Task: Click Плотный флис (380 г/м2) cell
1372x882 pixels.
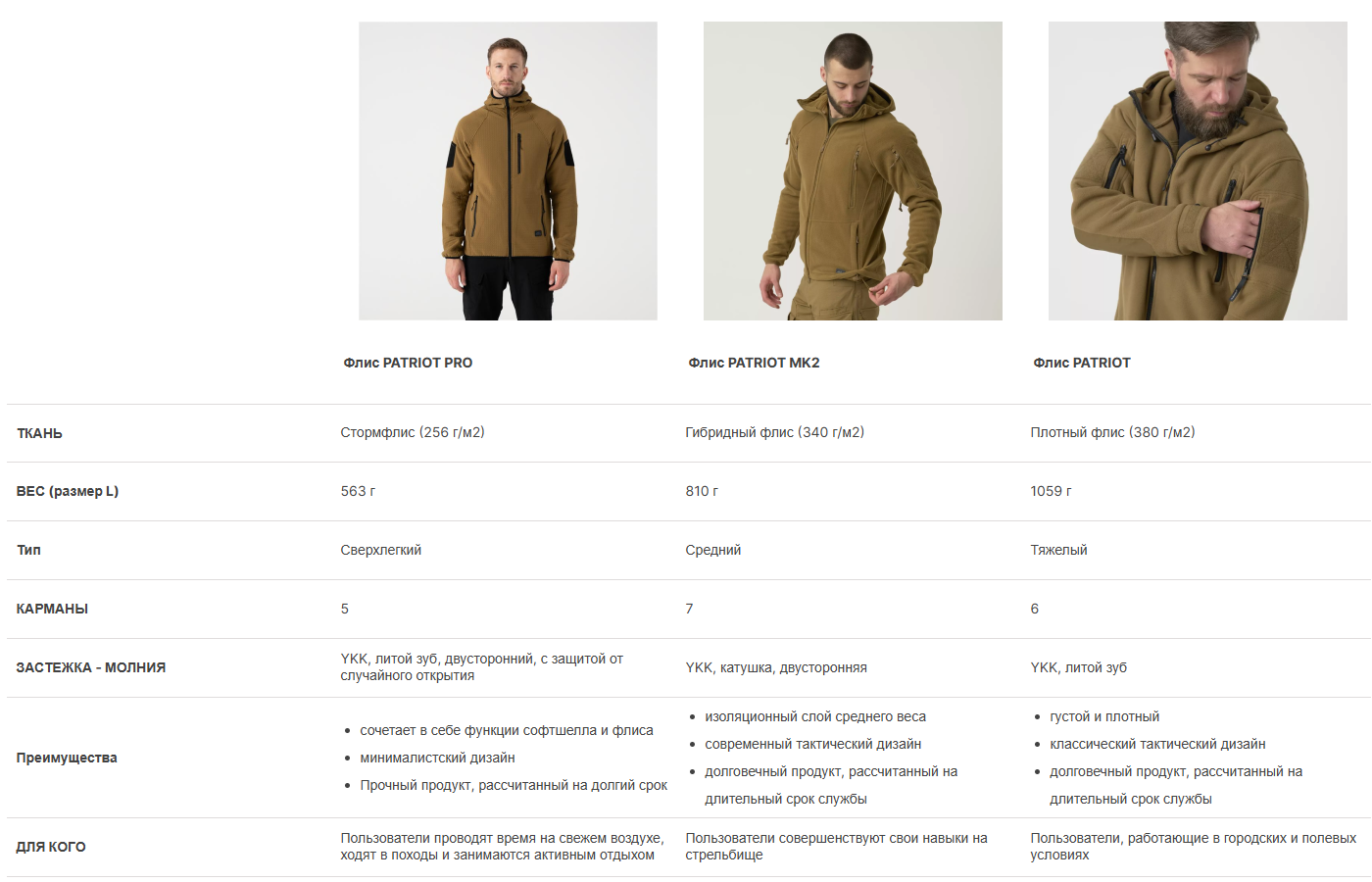Action: (1112, 432)
